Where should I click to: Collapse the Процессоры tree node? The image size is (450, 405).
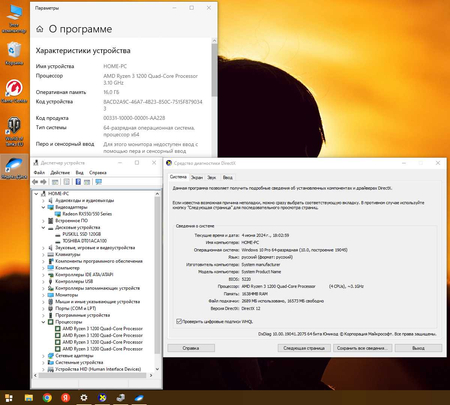[x=43, y=322]
